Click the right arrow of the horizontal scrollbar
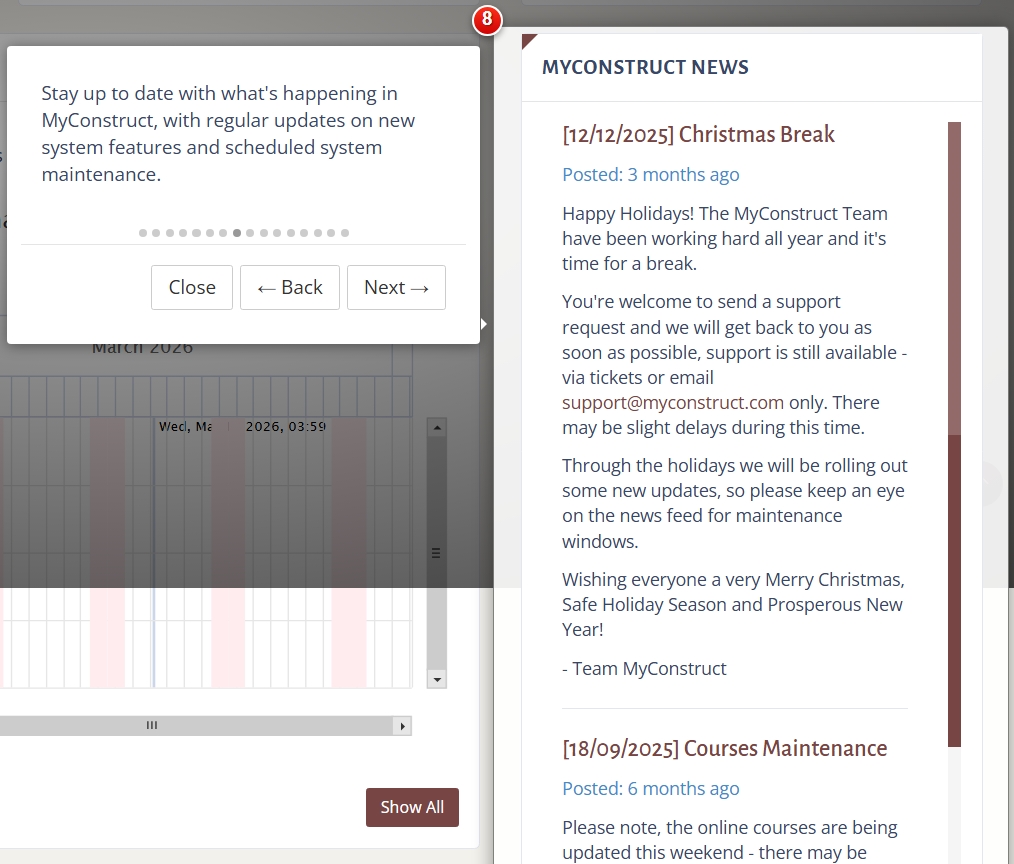This screenshot has height=864, width=1014. (x=403, y=725)
